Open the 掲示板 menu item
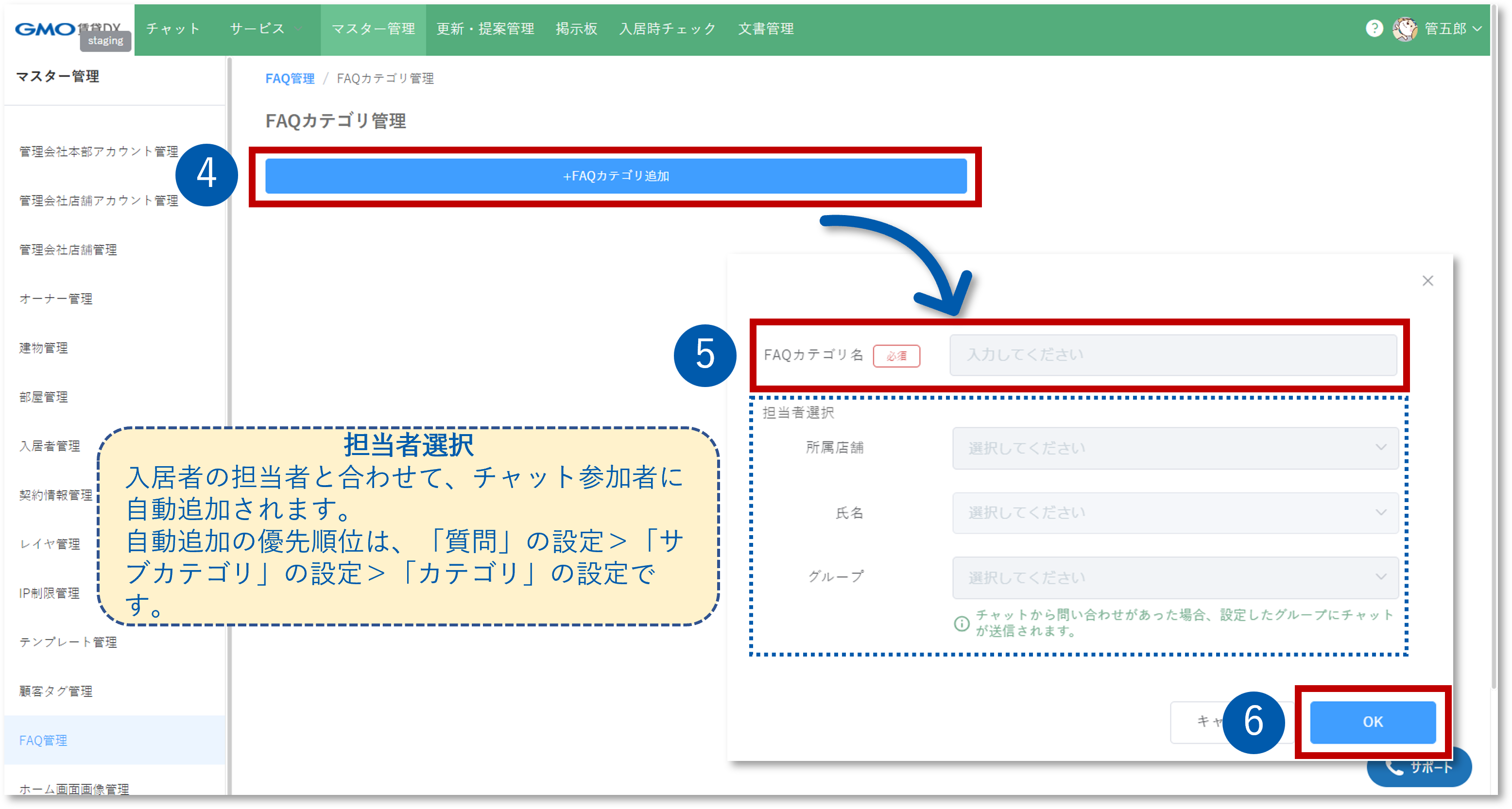The image size is (1512, 809). (x=577, y=28)
